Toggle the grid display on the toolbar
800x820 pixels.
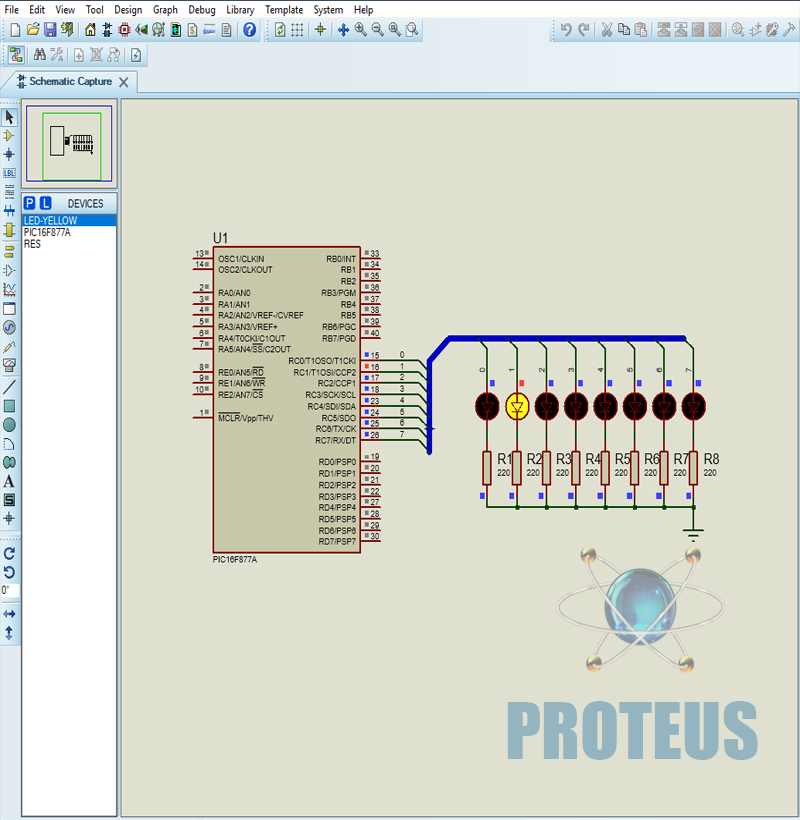297,30
